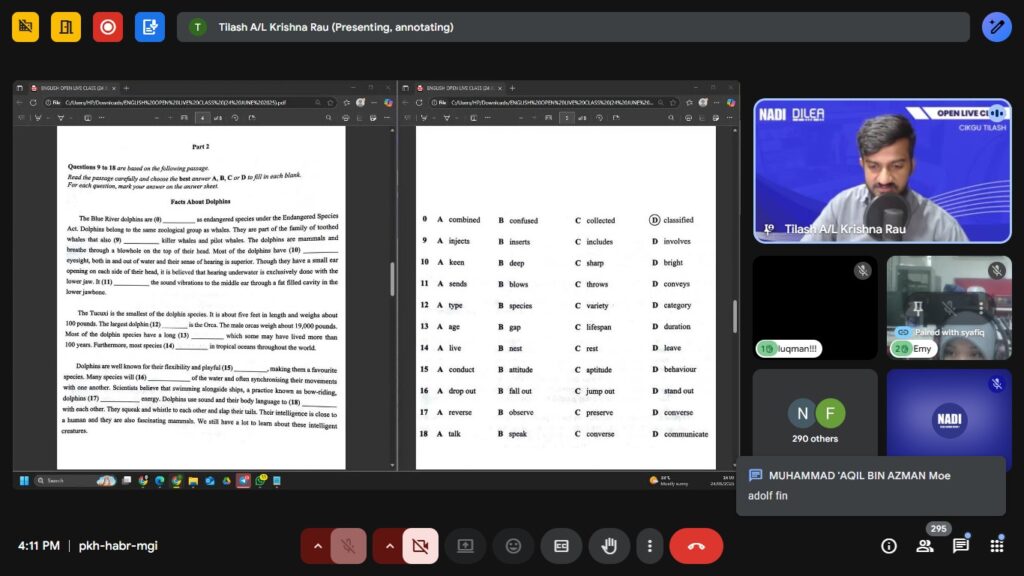Open more options three-dot menu
The width and height of the screenshot is (1024, 576).
point(650,546)
